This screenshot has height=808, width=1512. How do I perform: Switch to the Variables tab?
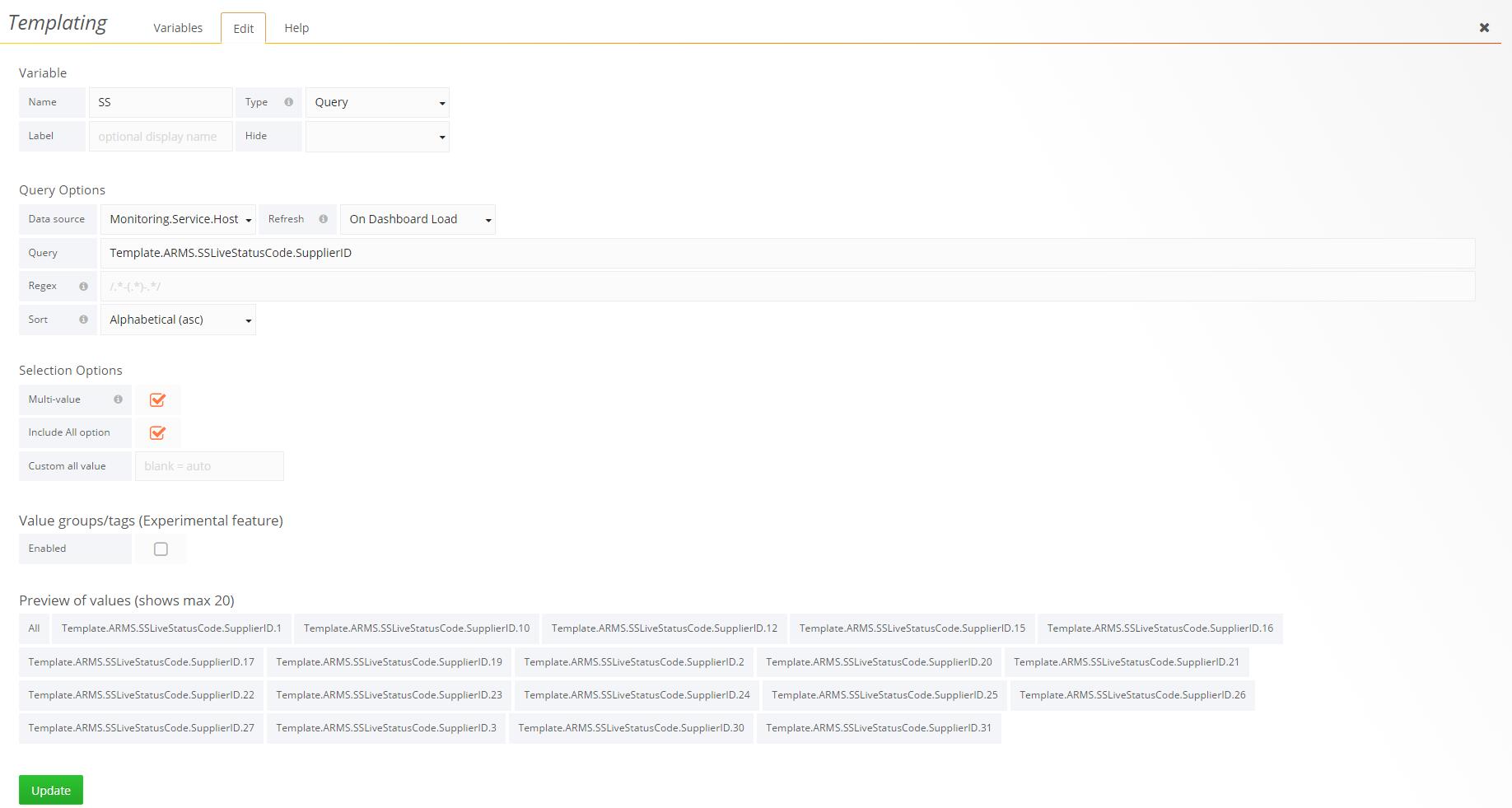point(178,28)
